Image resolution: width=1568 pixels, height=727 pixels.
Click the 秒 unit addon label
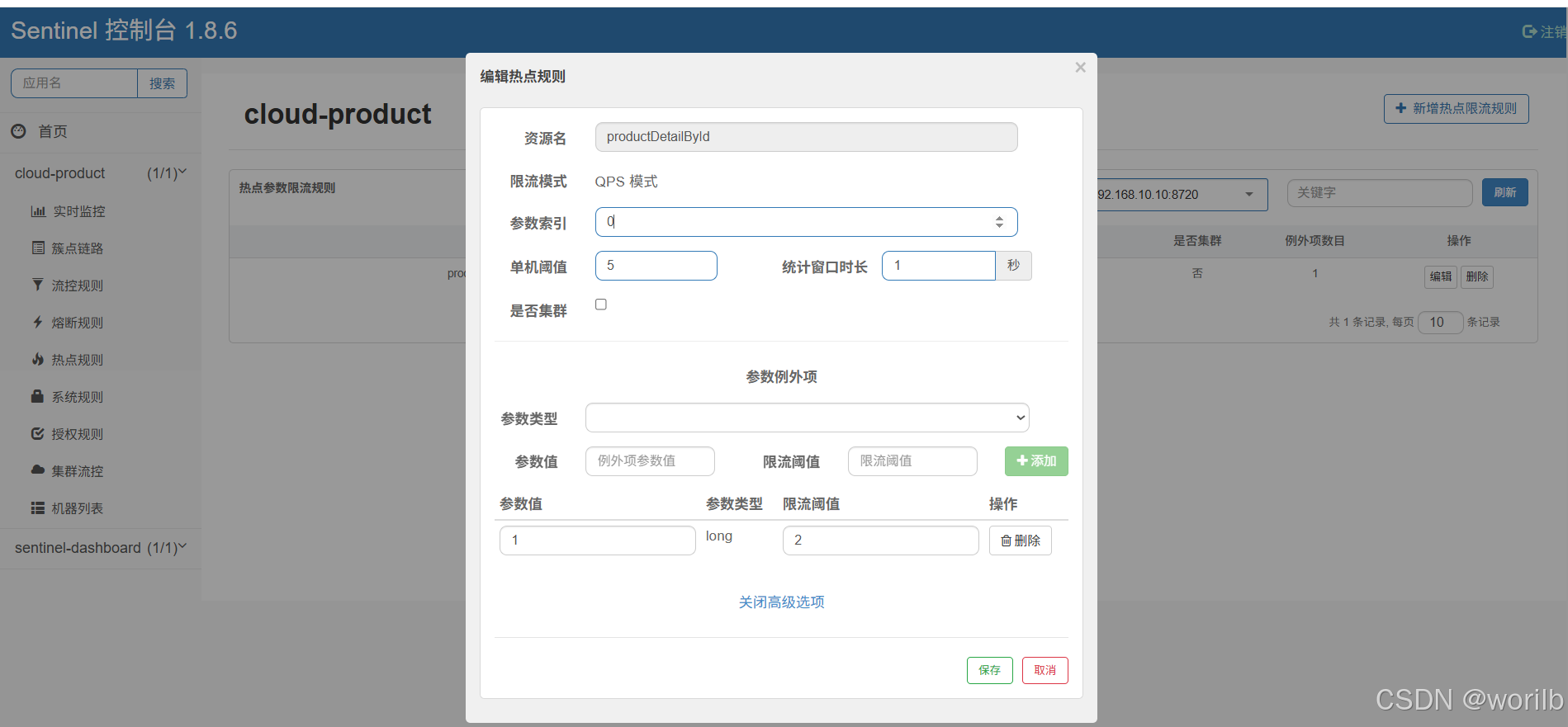[1013, 266]
